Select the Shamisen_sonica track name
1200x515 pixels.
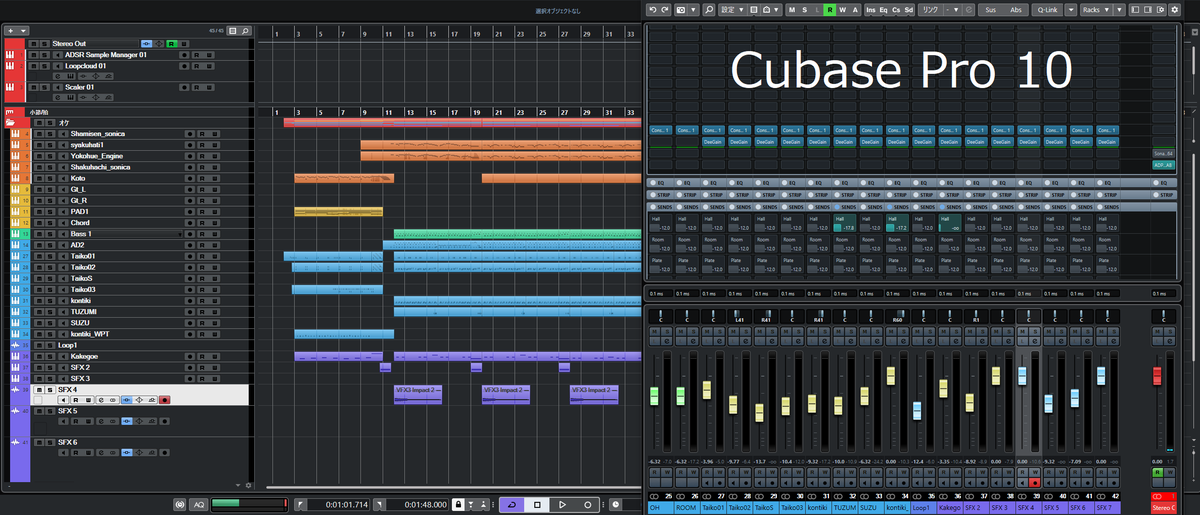point(100,133)
